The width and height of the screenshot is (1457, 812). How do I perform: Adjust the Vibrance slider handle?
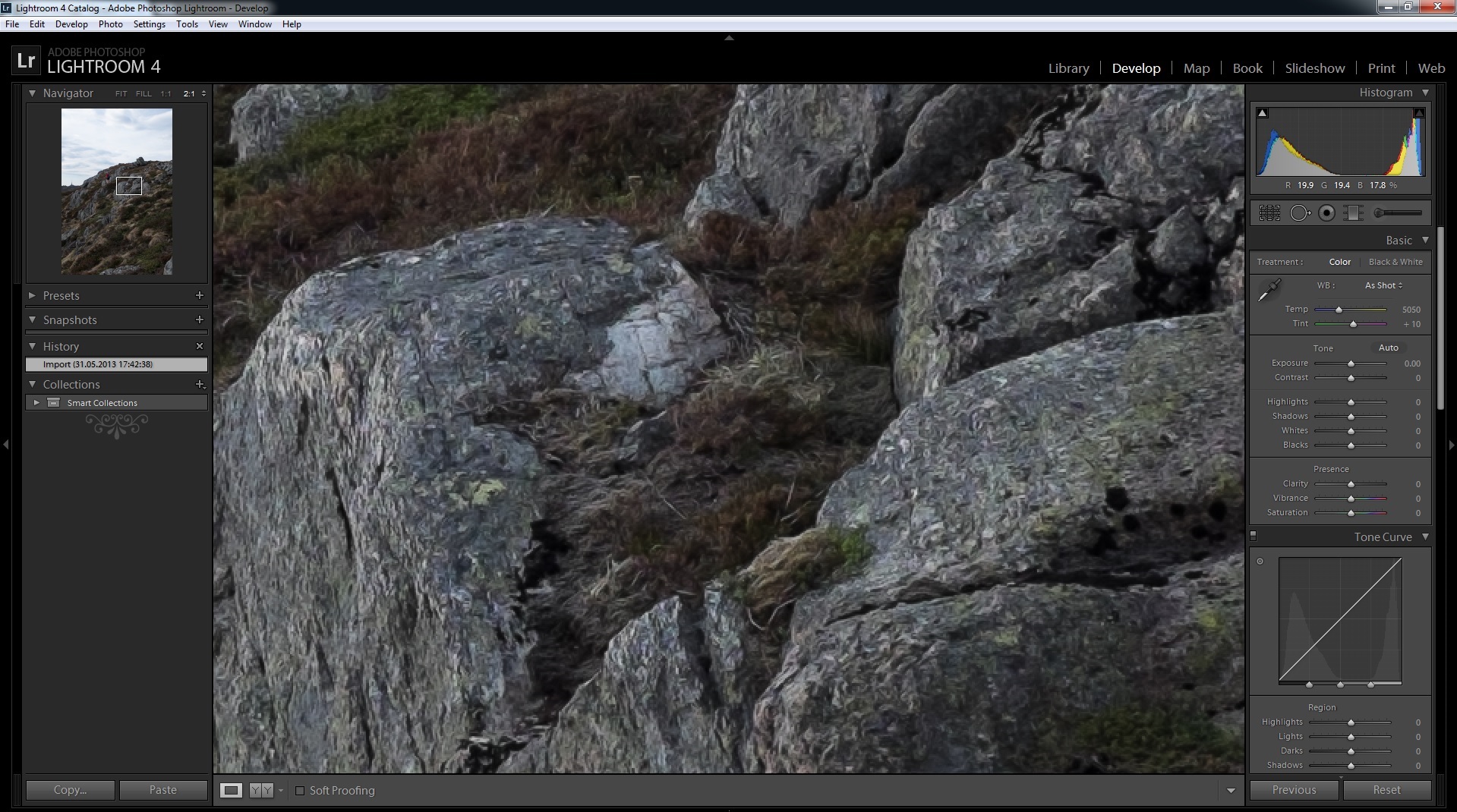[1351, 499]
